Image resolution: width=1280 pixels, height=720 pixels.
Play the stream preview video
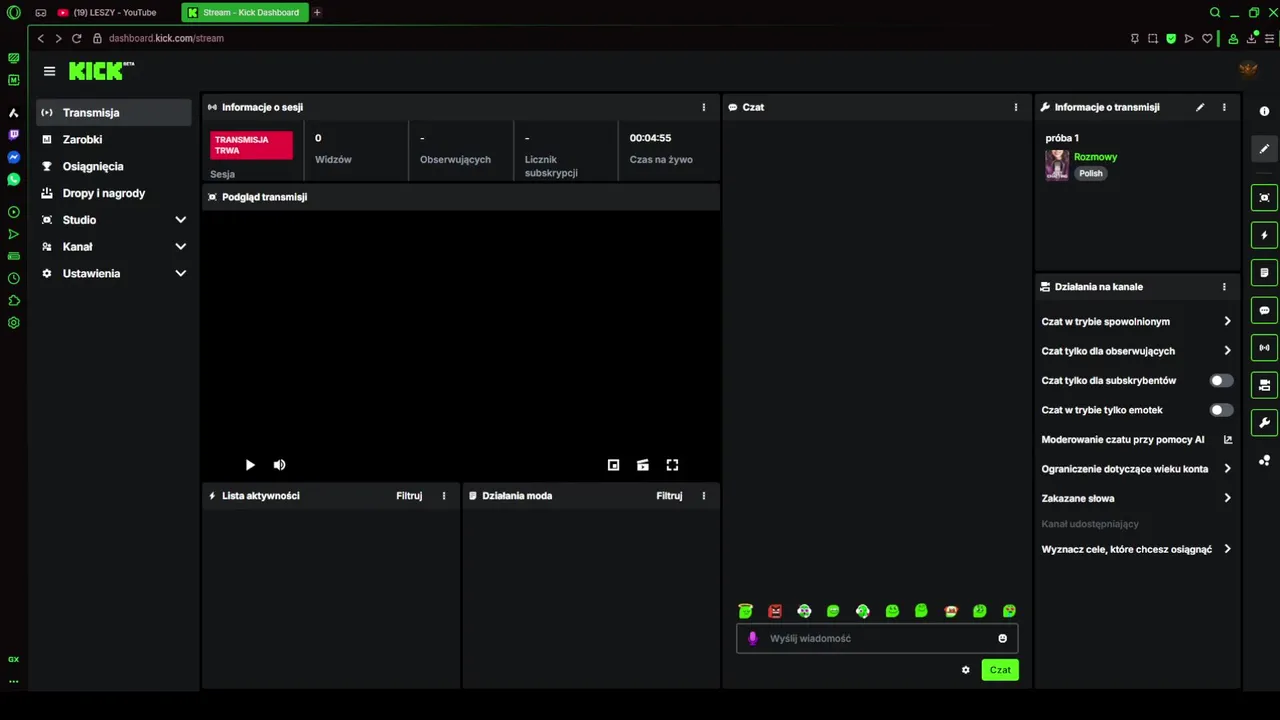coord(250,465)
